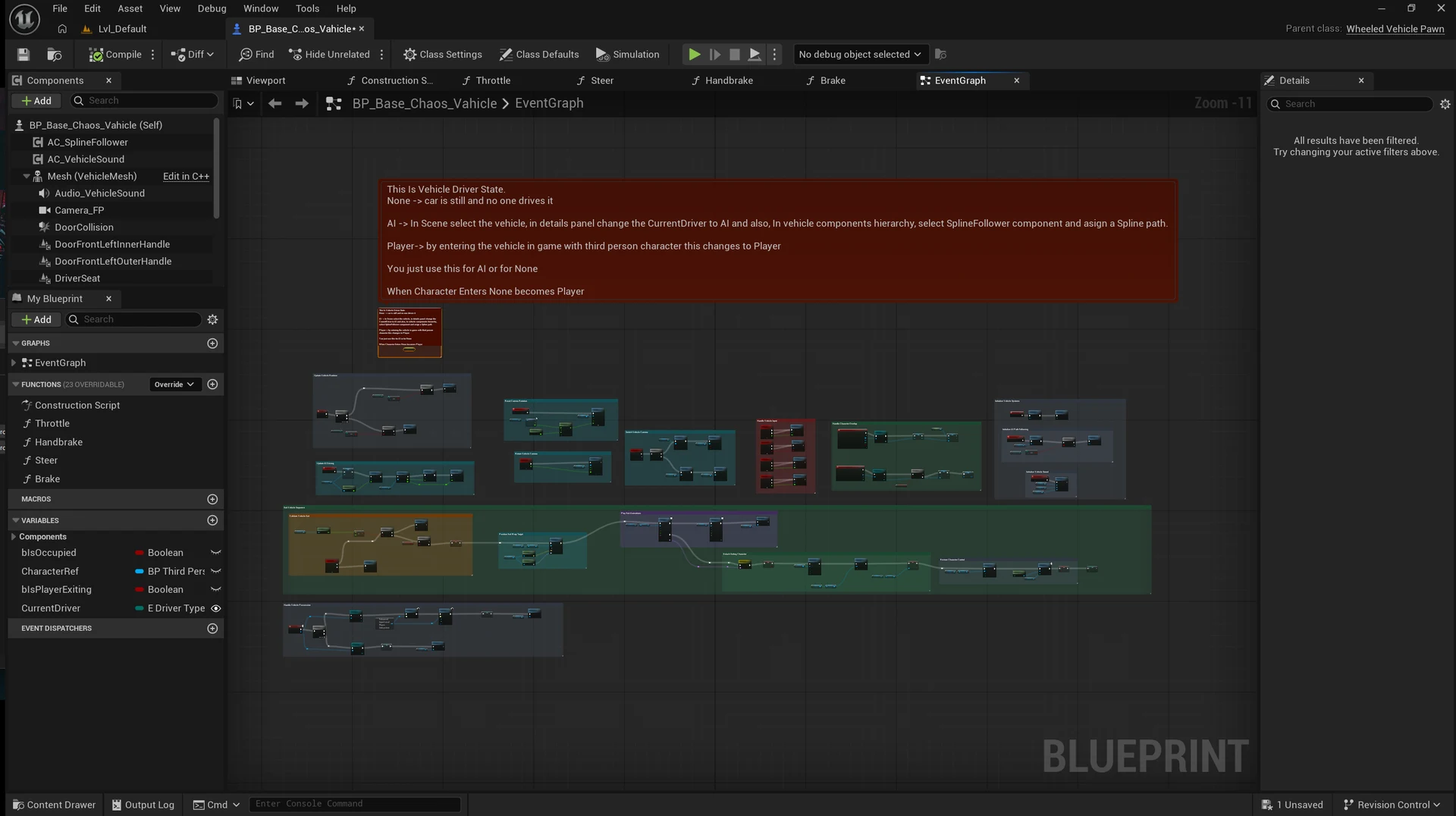1456x816 pixels.
Task: Click the Find toolbar button
Action: [x=256, y=55]
